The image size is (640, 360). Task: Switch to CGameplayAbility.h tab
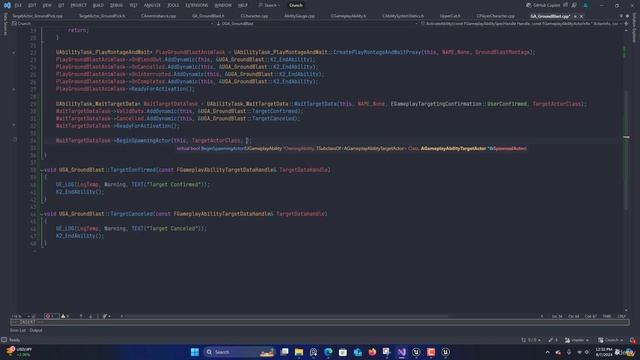[x=349, y=16]
